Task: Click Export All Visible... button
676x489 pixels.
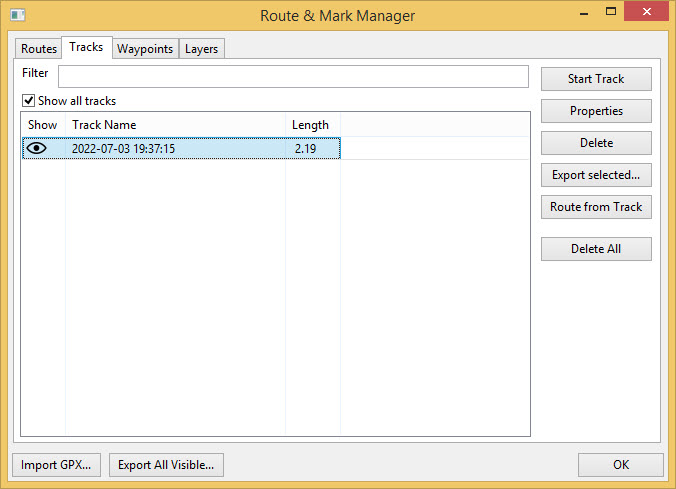Action: click(166, 465)
